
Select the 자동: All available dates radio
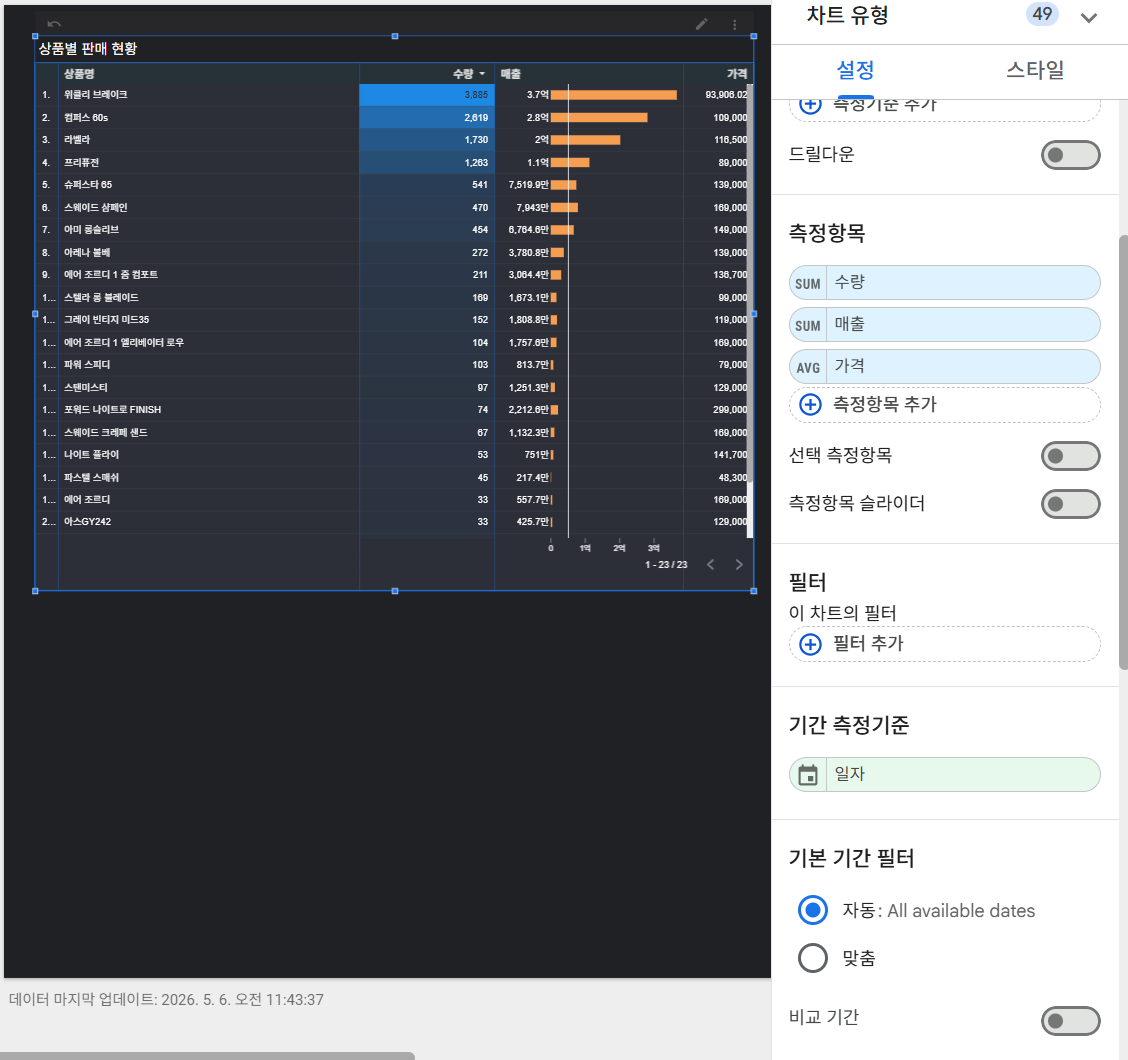point(813,910)
